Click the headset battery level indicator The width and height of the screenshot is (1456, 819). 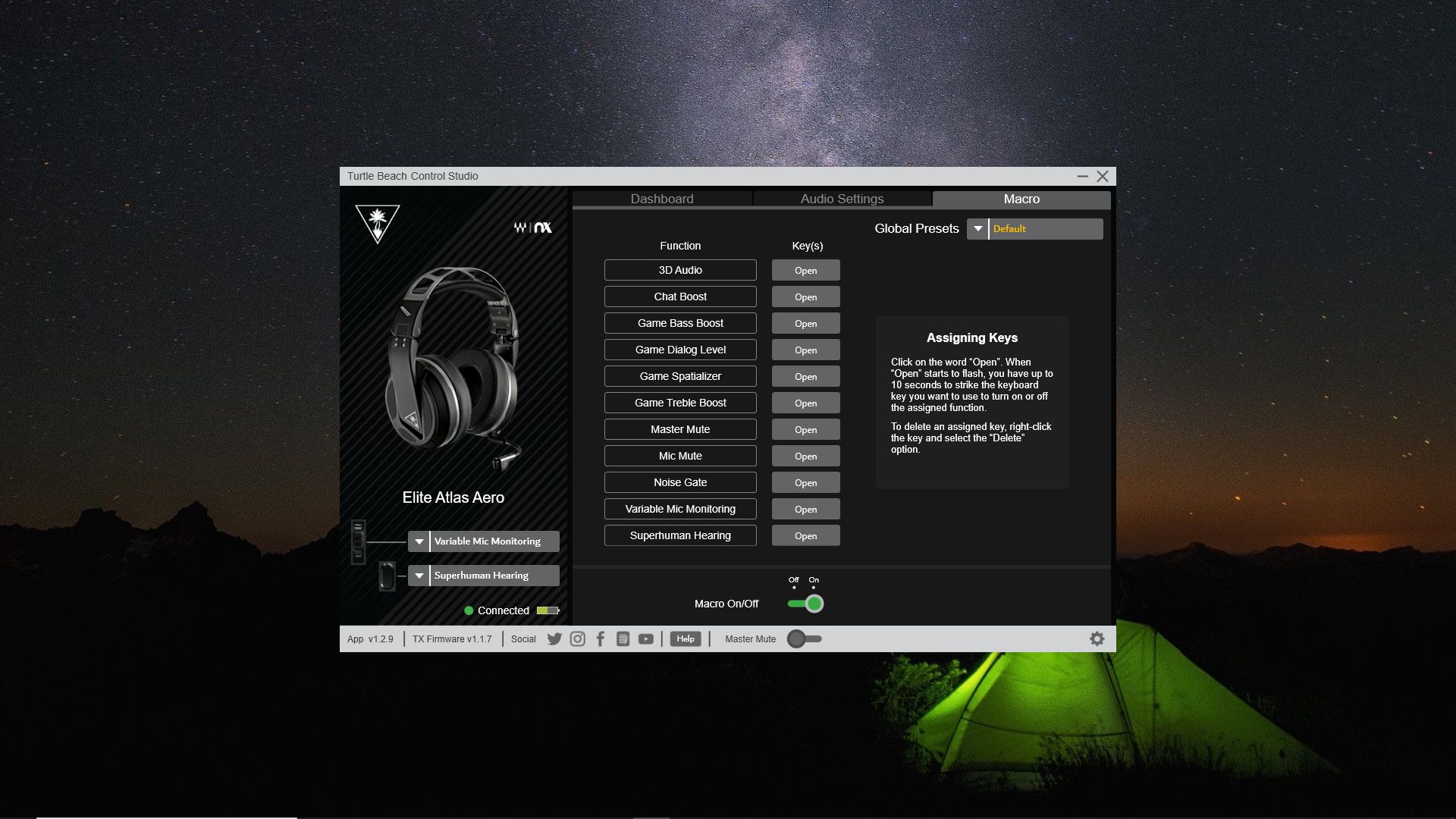pyautogui.click(x=548, y=610)
